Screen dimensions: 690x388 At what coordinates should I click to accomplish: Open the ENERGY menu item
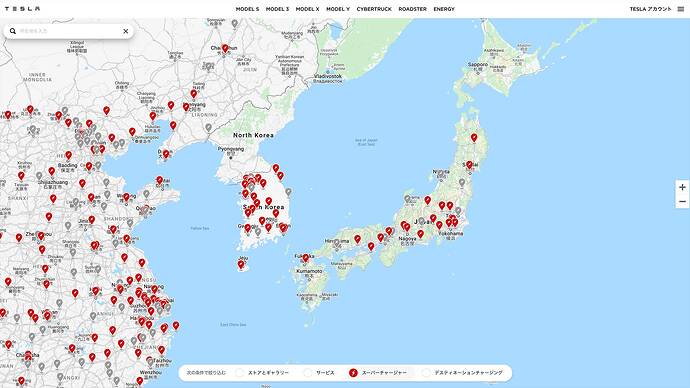tap(444, 9)
